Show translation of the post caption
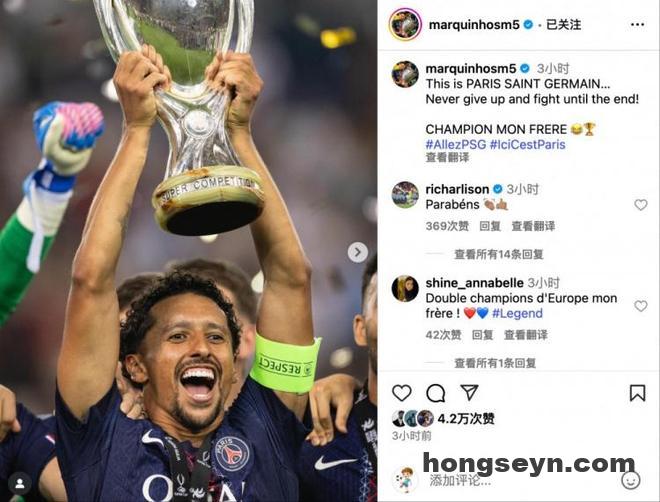This screenshot has height=502, width=660. tap(447, 158)
